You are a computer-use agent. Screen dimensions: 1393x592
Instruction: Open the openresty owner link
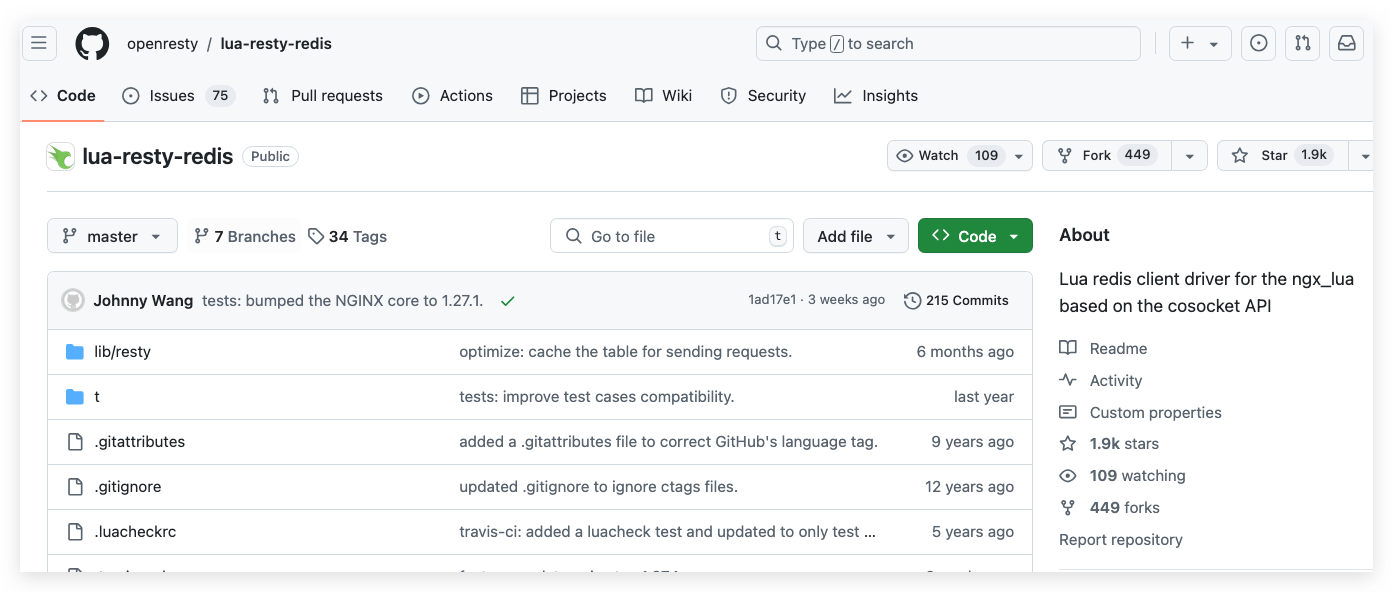(163, 44)
